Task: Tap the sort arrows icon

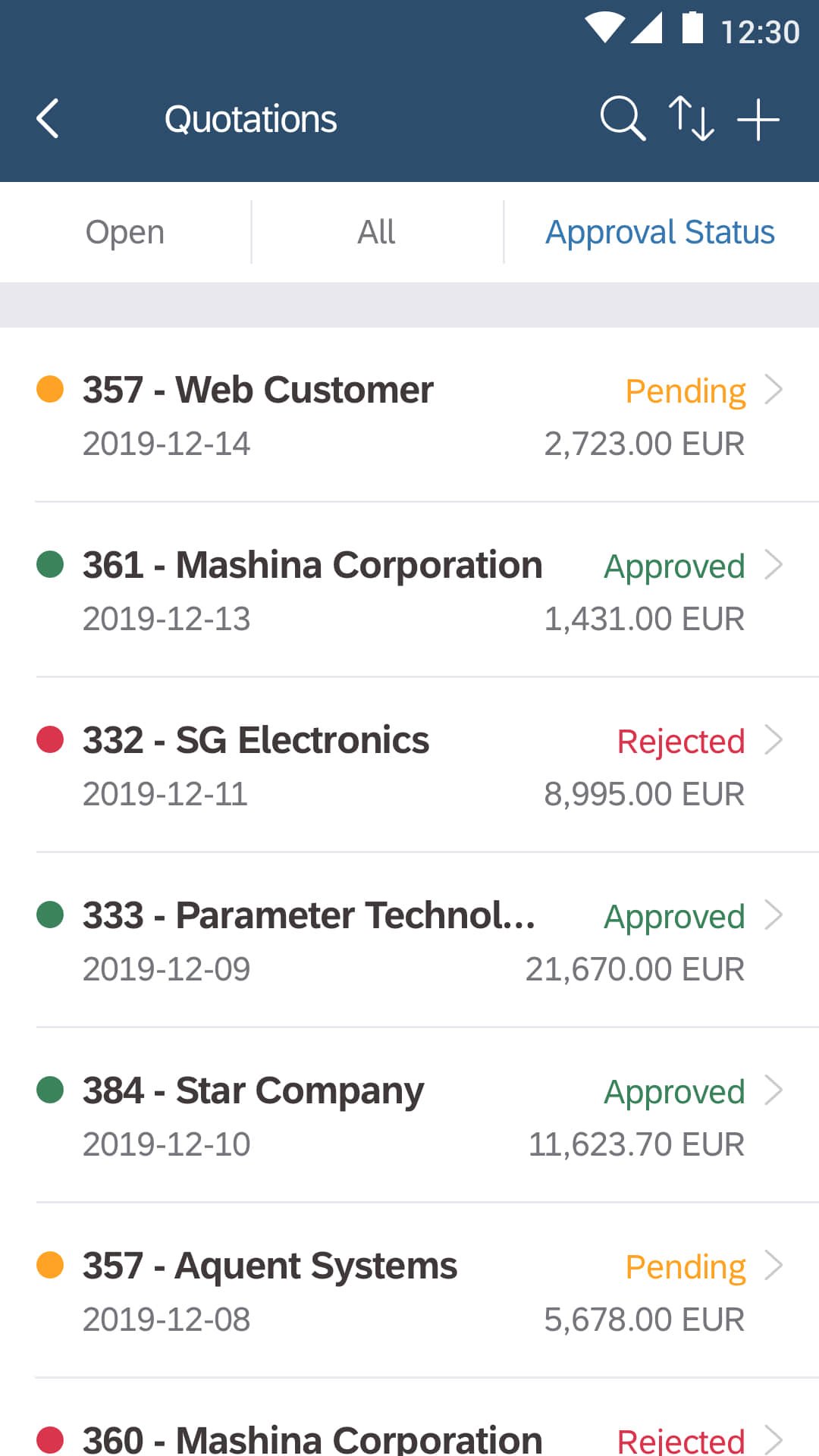Action: pos(691,118)
